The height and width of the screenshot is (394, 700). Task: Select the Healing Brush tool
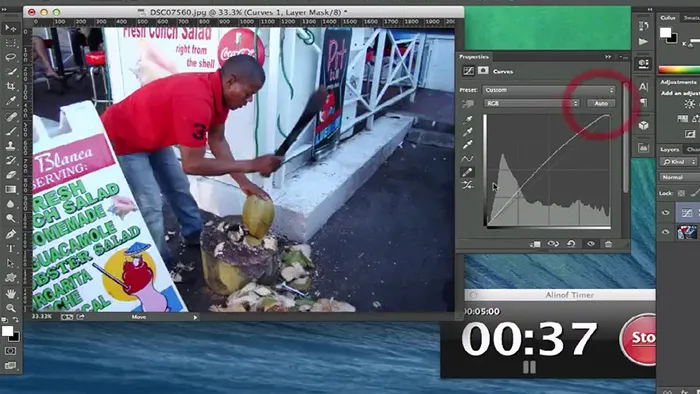(10, 116)
